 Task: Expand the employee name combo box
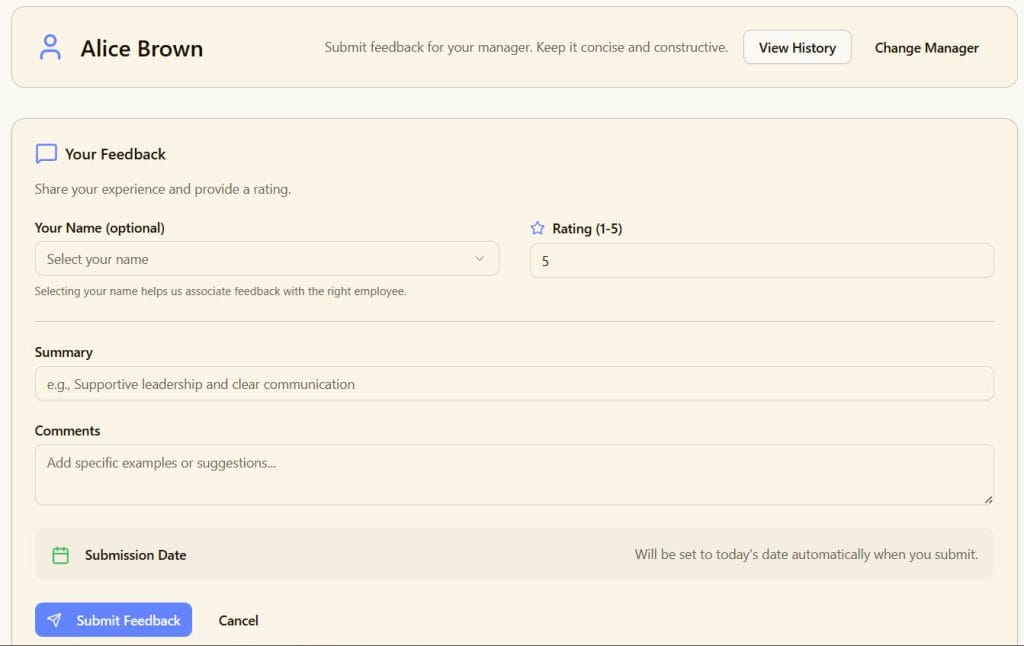267,258
